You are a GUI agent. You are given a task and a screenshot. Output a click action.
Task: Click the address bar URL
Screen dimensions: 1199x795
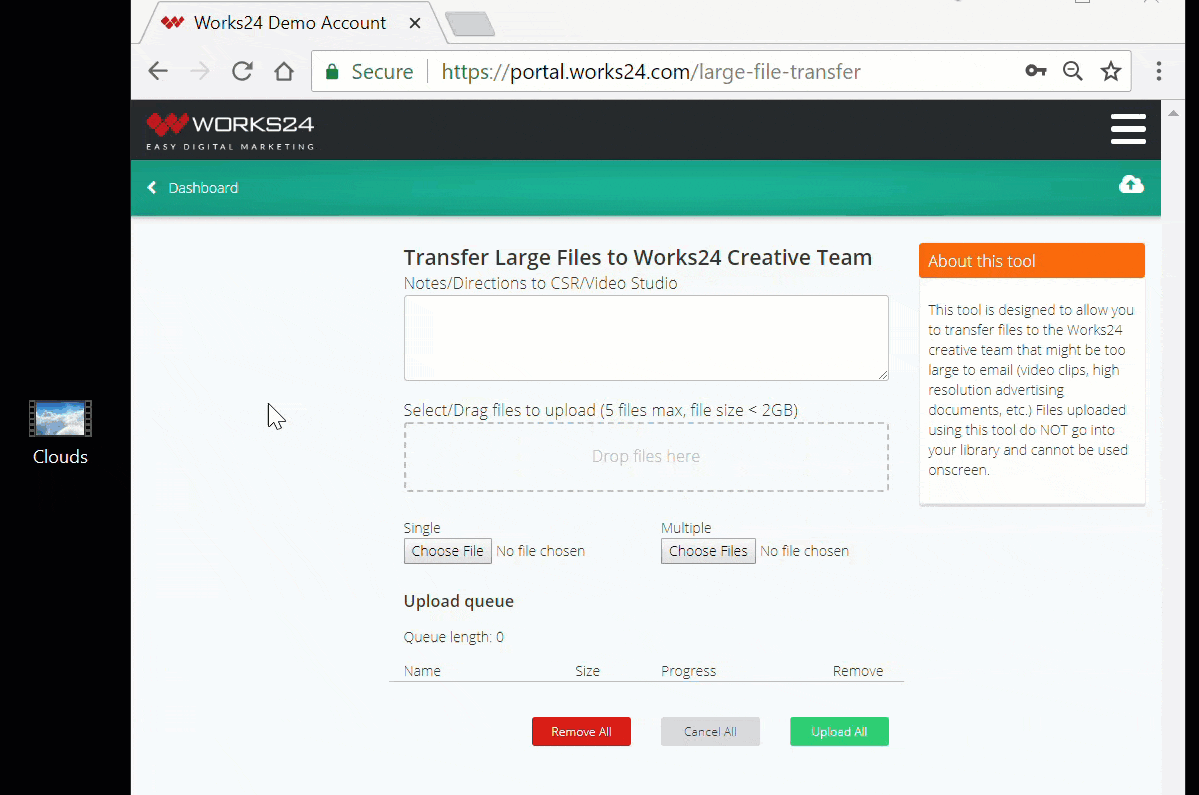[x=650, y=72]
